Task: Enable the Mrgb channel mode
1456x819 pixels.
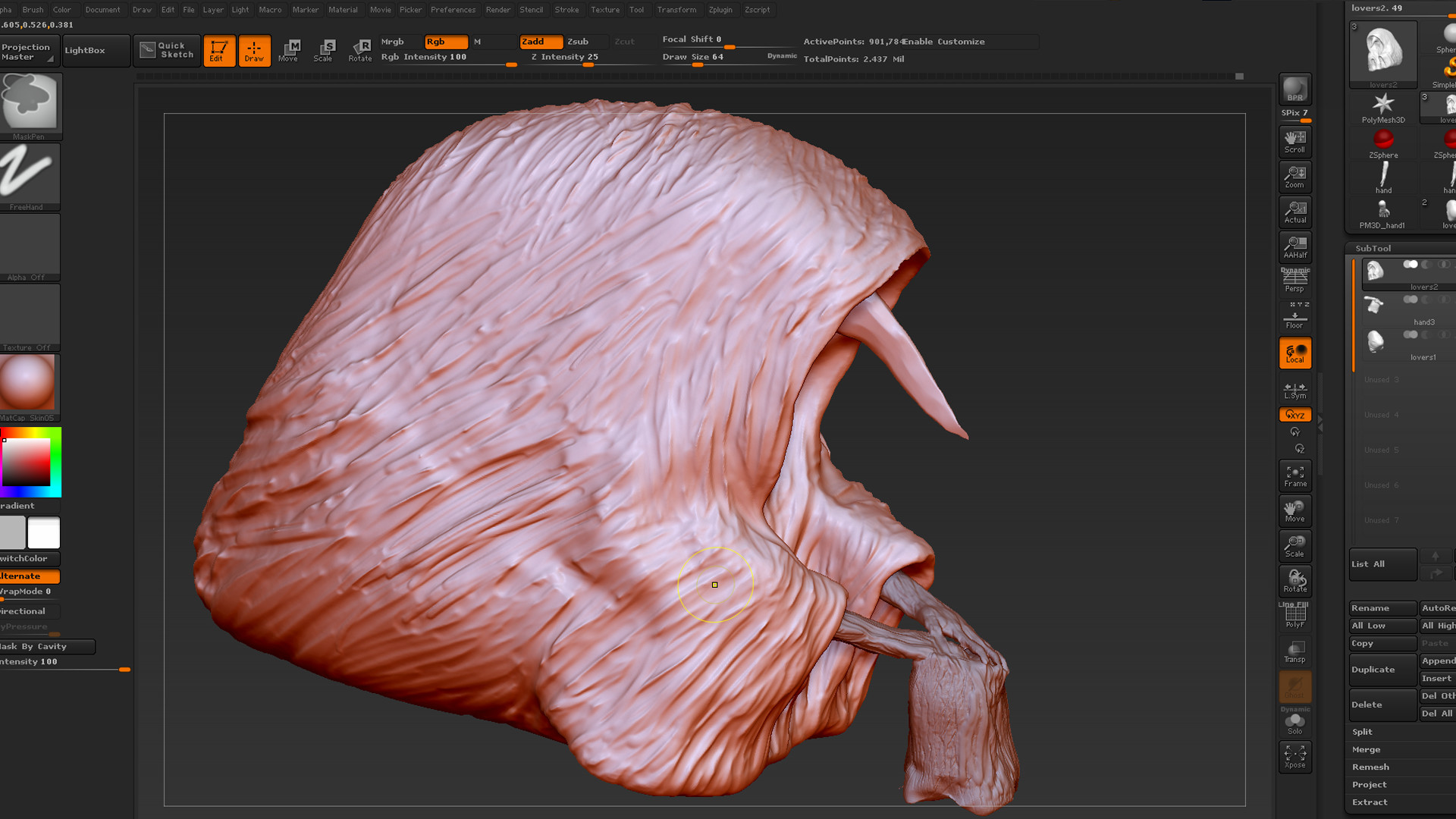Action: [x=400, y=42]
